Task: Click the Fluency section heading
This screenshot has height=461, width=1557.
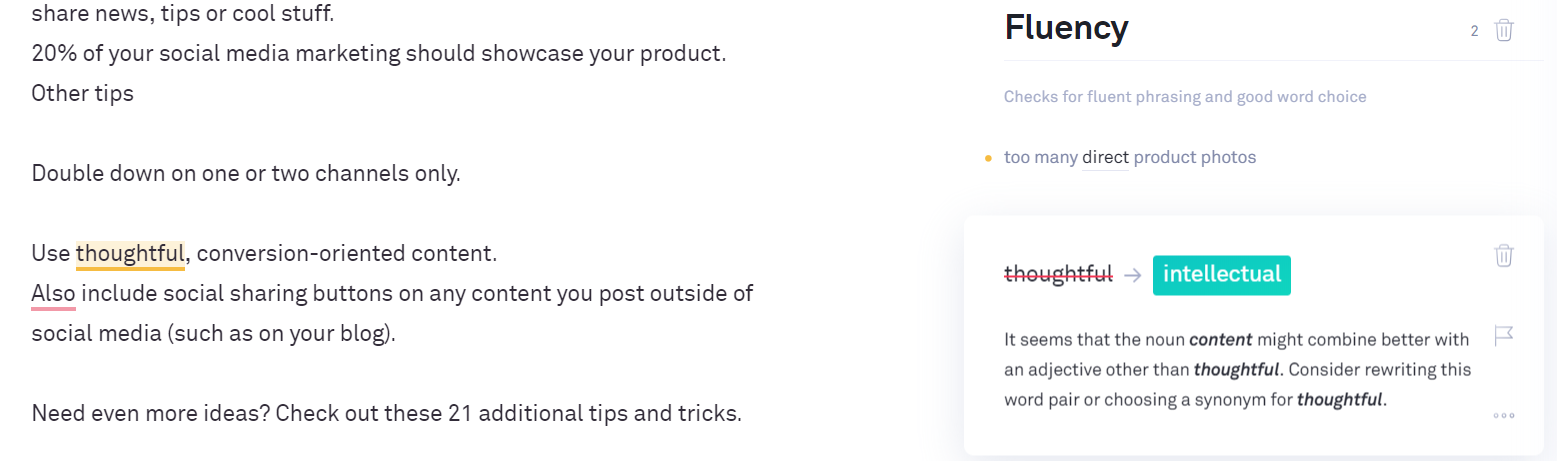Action: point(1066,28)
